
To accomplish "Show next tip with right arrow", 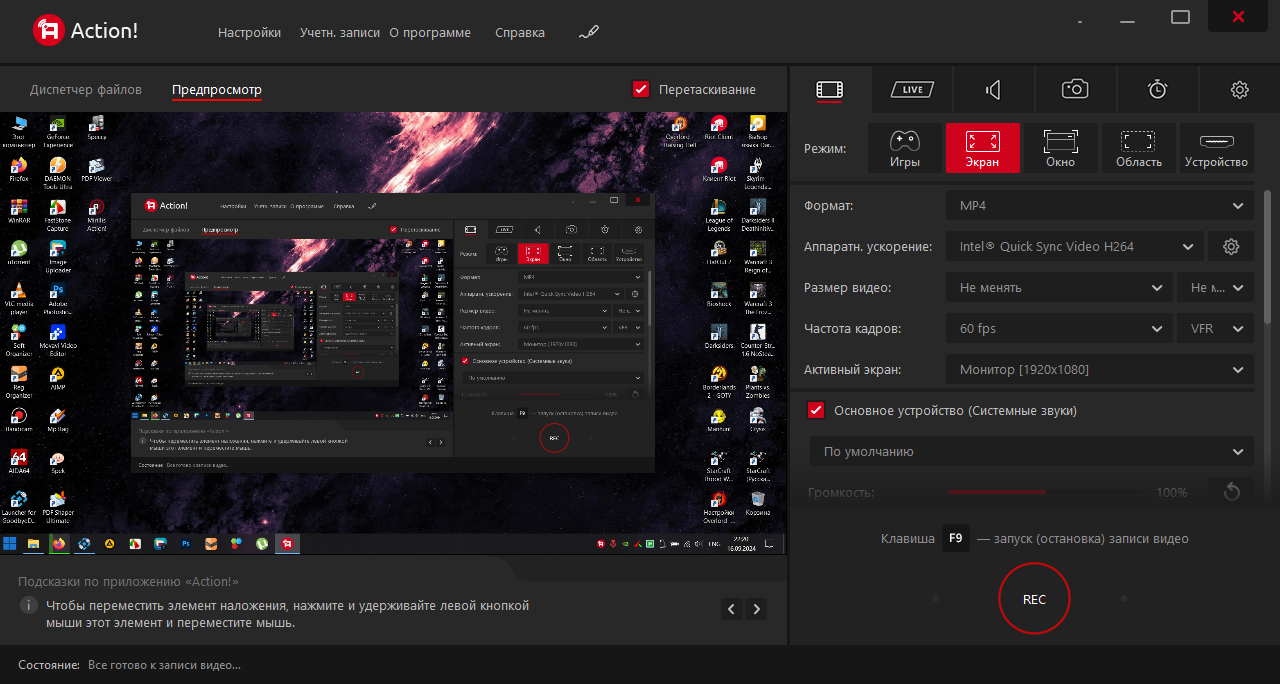I will tap(757, 609).
